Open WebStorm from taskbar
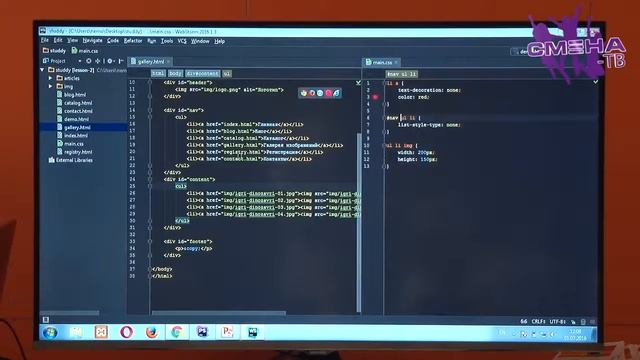The height and width of the screenshot is (360, 640). click(253, 332)
